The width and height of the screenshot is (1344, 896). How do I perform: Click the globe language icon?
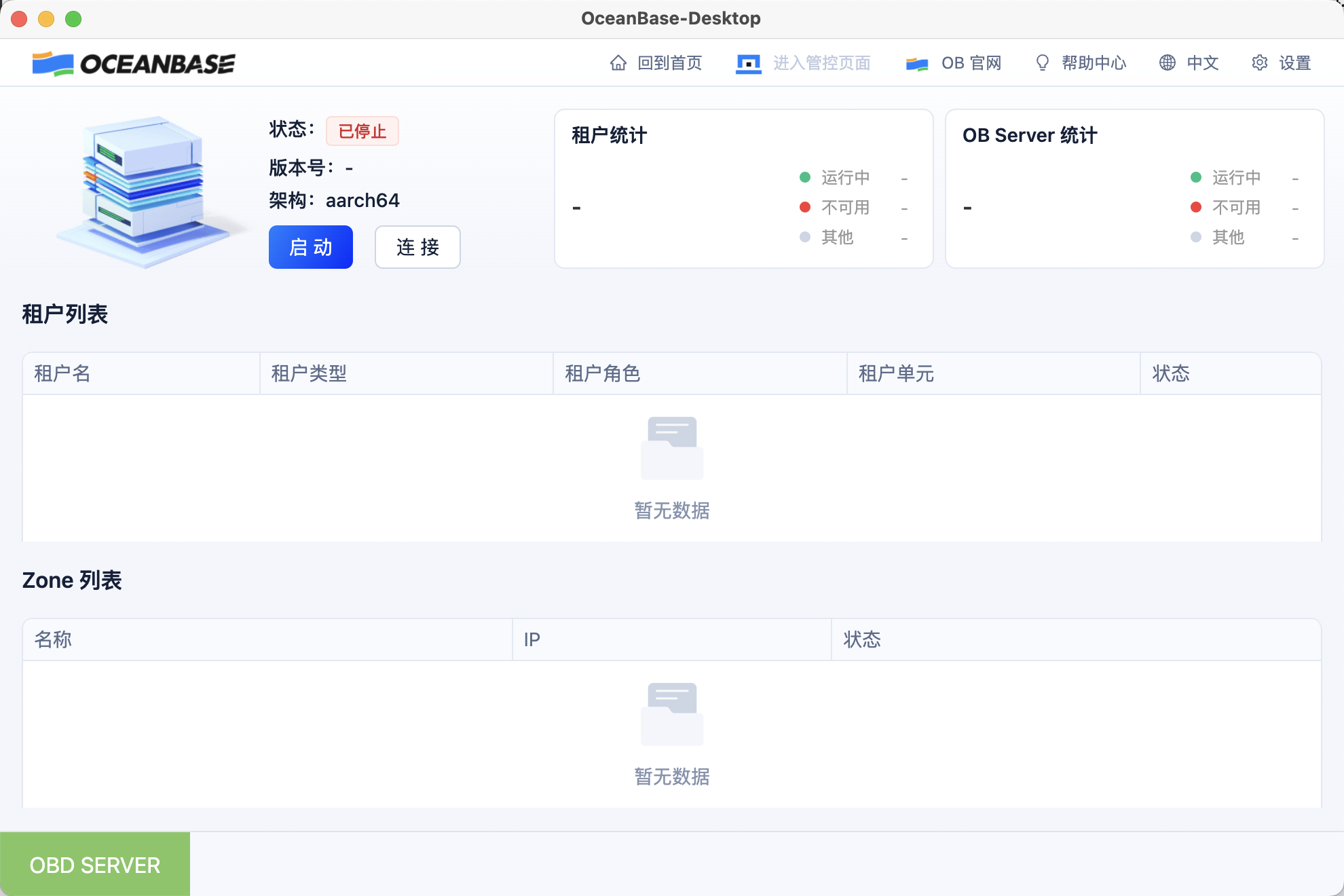(1167, 63)
